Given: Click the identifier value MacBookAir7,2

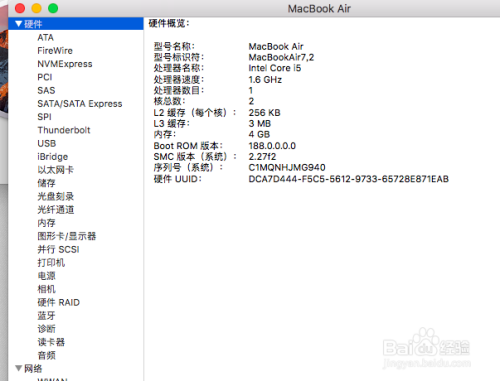Looking at the screenshot, I should pos(281,57).
